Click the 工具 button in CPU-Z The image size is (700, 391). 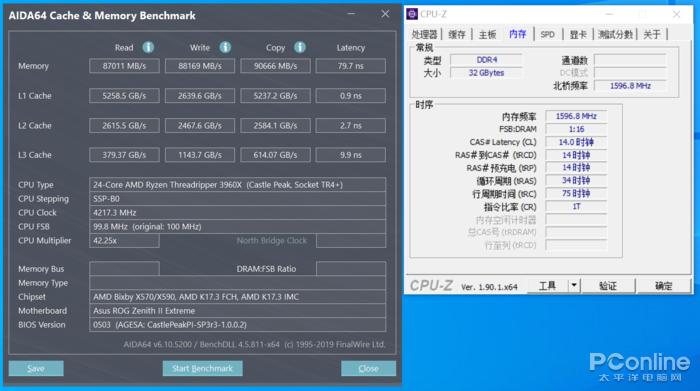point(547,286)
